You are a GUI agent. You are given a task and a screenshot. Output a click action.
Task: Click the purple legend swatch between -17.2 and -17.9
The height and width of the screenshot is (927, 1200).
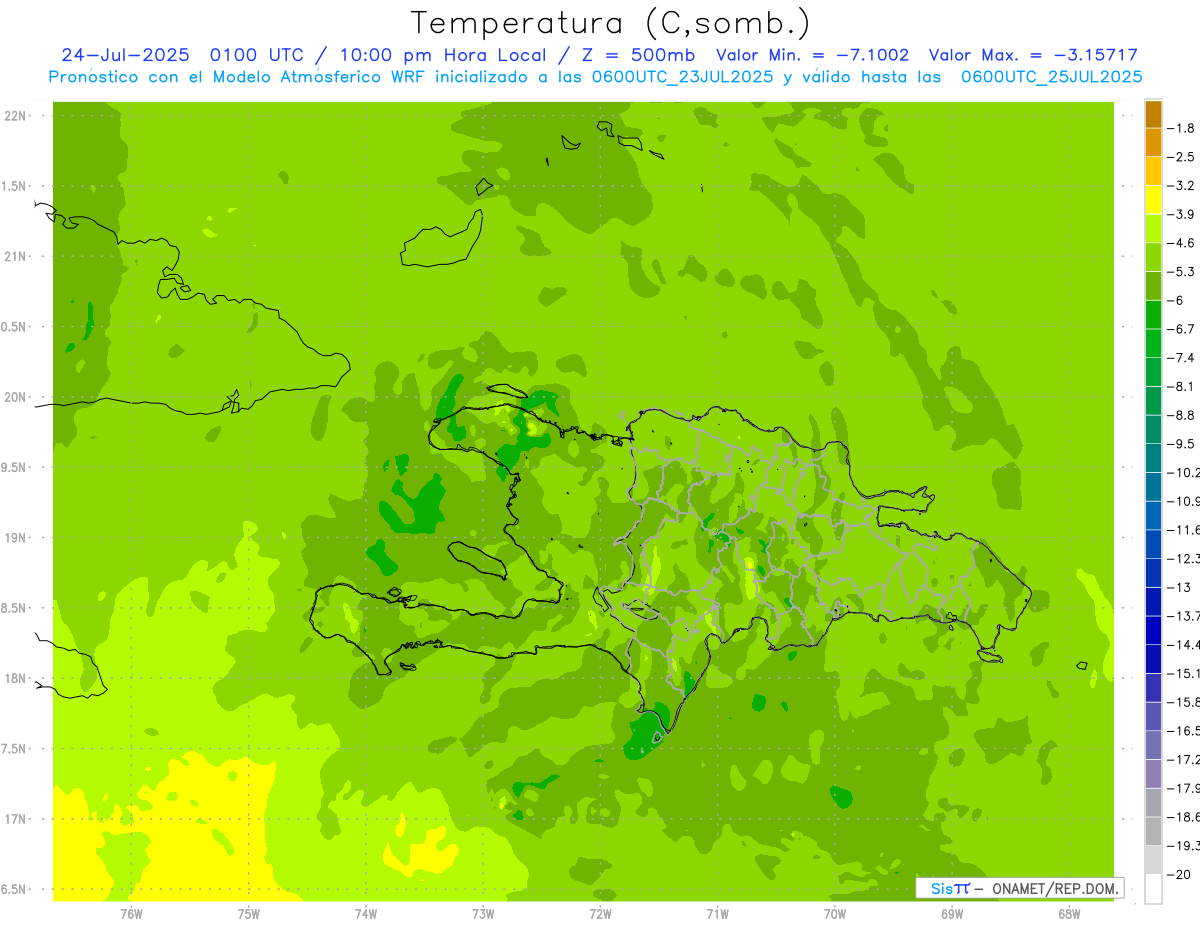coord(1153,774)
